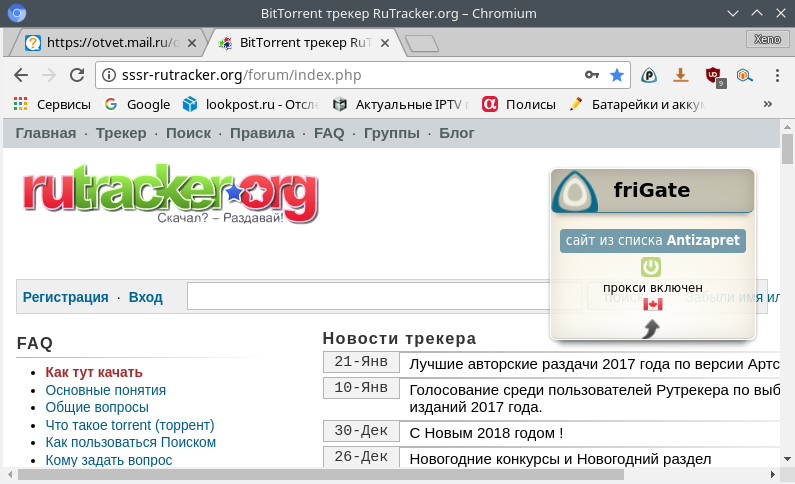Open Правила in the site menu

pos(262,133)
